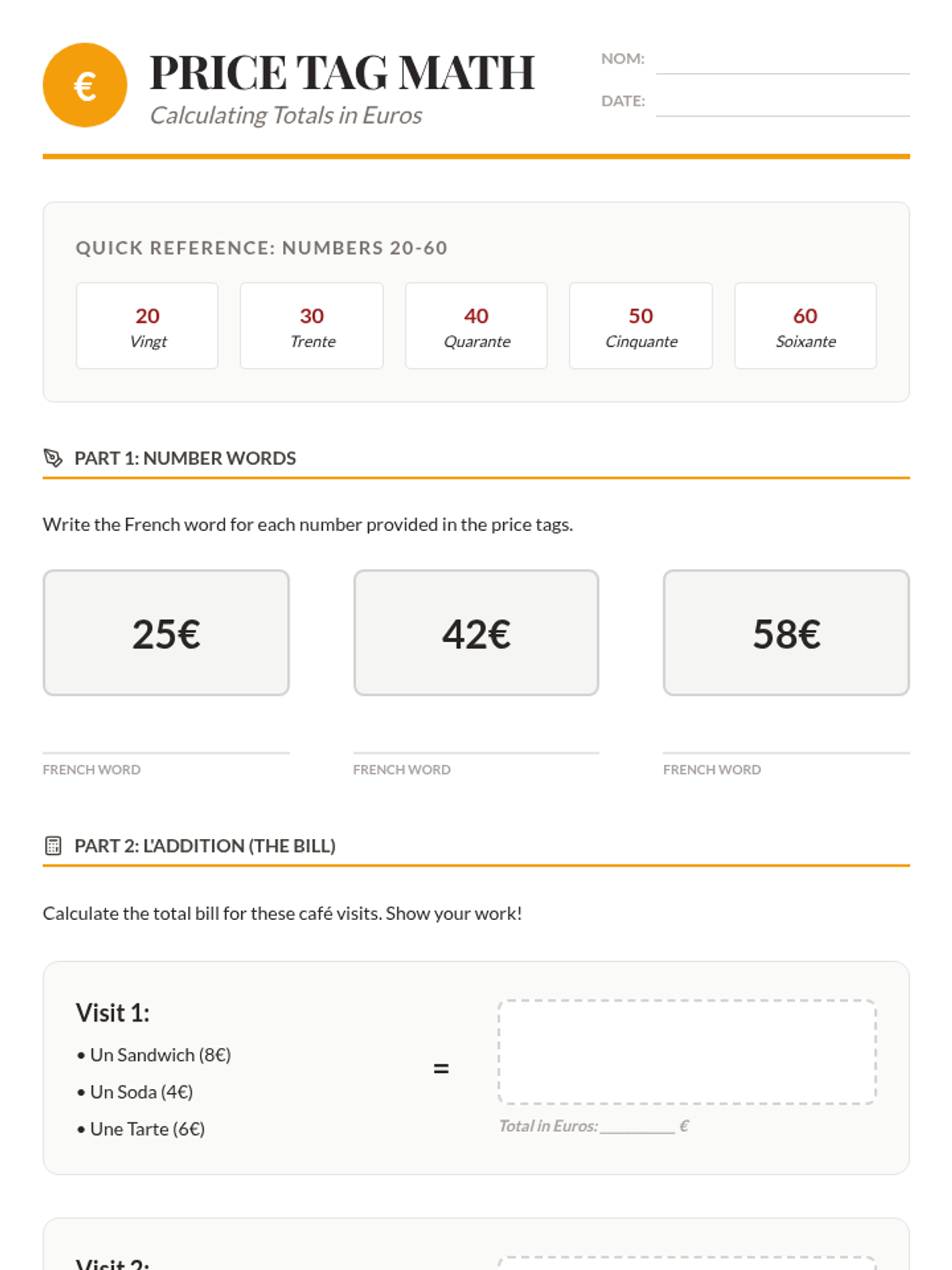Image resolution: width=952 pixels, height=1270 pixels.
Task: Select the 50 Cinquante reference card
Action: [641, 326]
